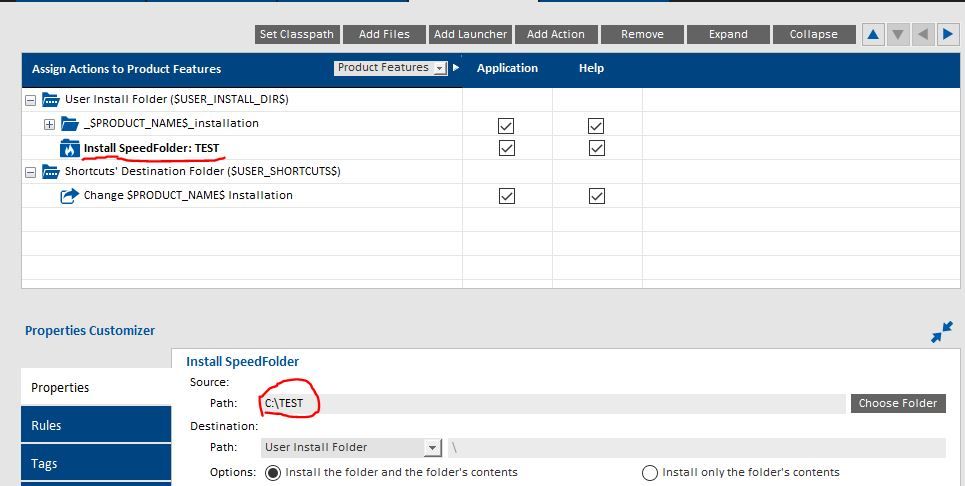The height and width of the screenshot is (486, 965).
Task: Click the _$PRODUCT_NAME$_installation folder icon
Action: tap(70, 124)
